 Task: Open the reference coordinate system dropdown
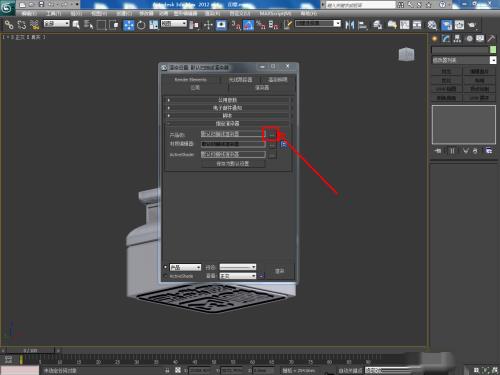point(174,23)
